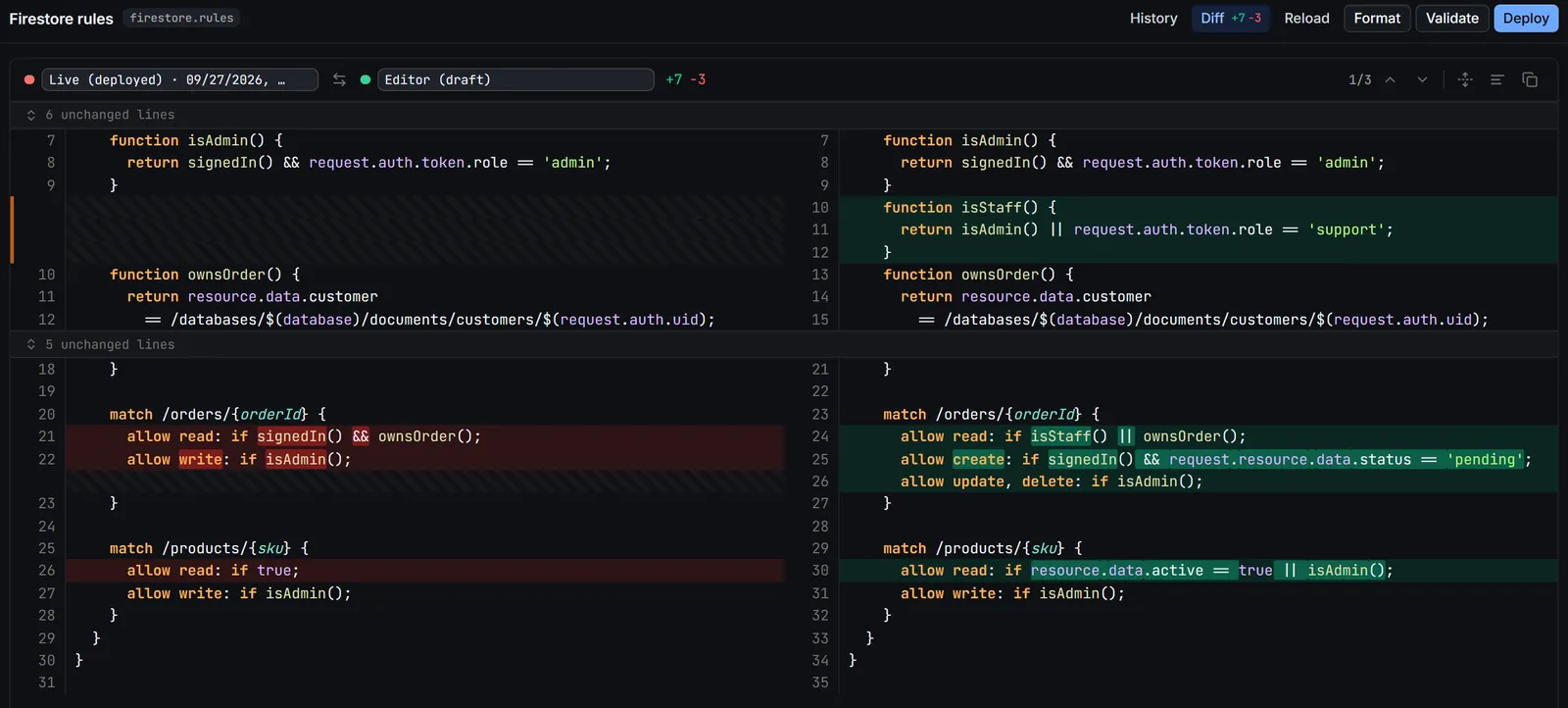The width and height of the screenshot is (1568, 708).
Task: Swap the left and right diff sides
Action: [x=339, y=79]
